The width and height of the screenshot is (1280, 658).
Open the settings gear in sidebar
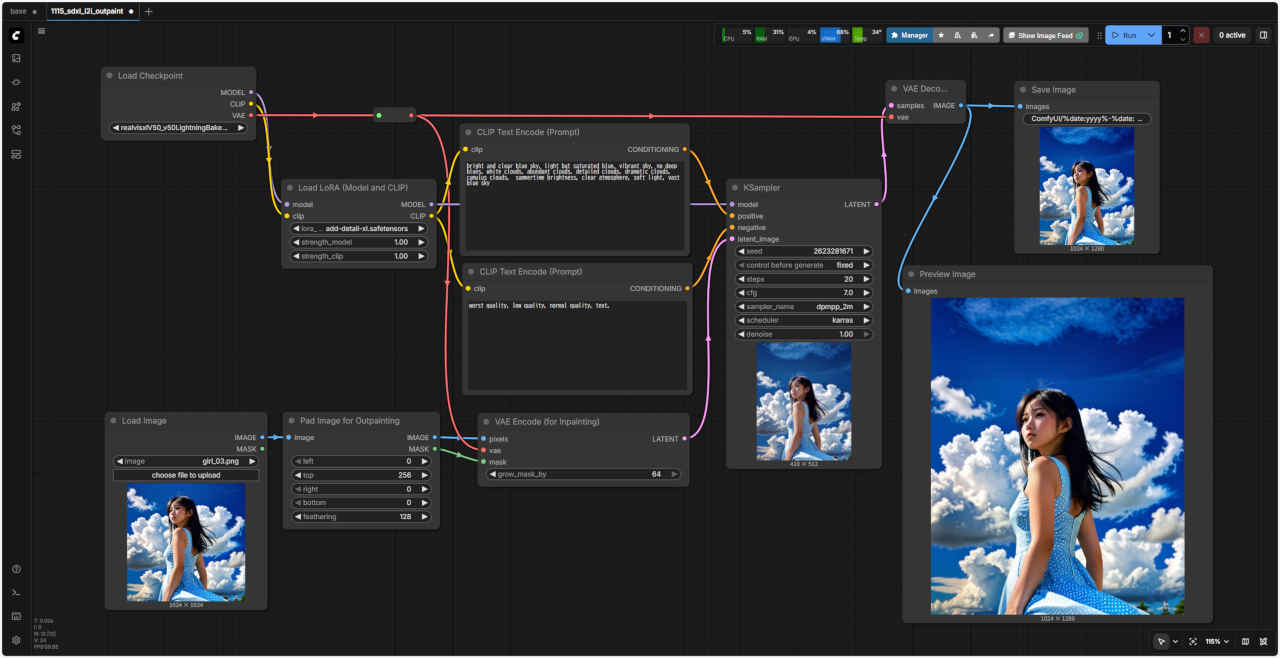pos(16,640)
